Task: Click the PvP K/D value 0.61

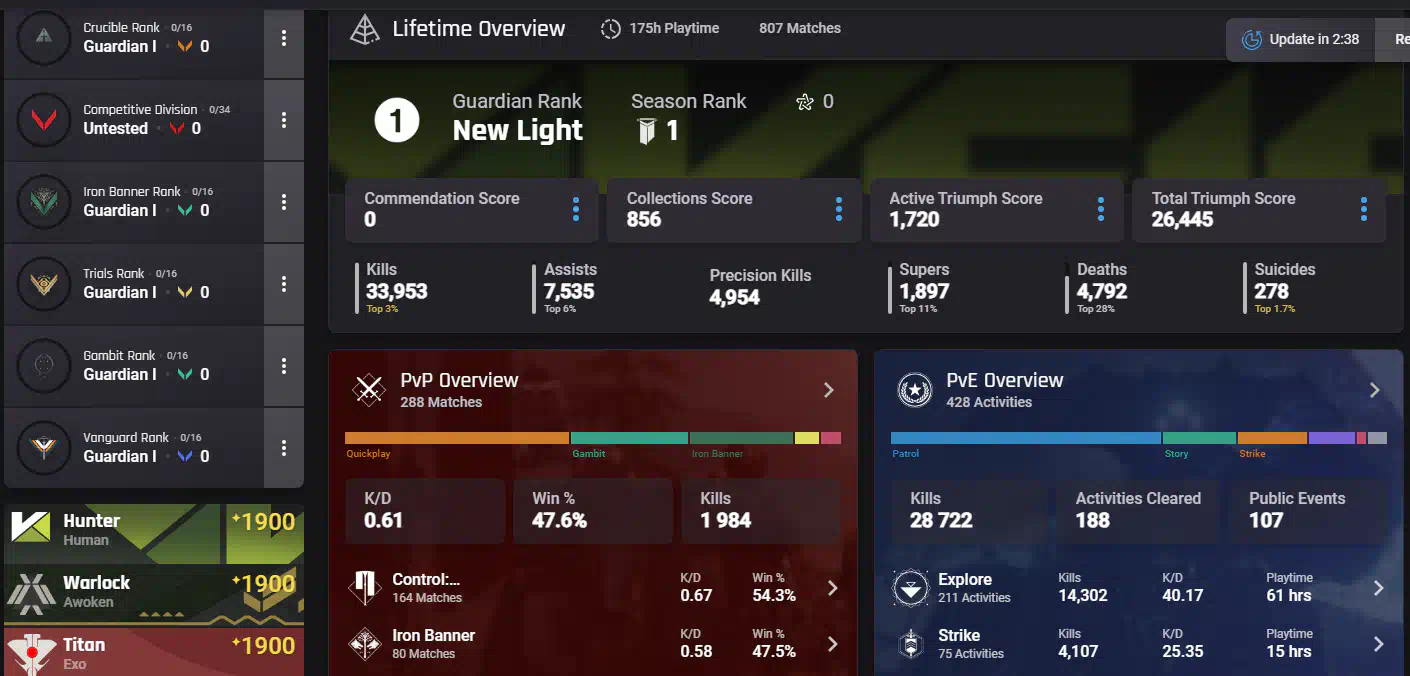Action: 383,520
